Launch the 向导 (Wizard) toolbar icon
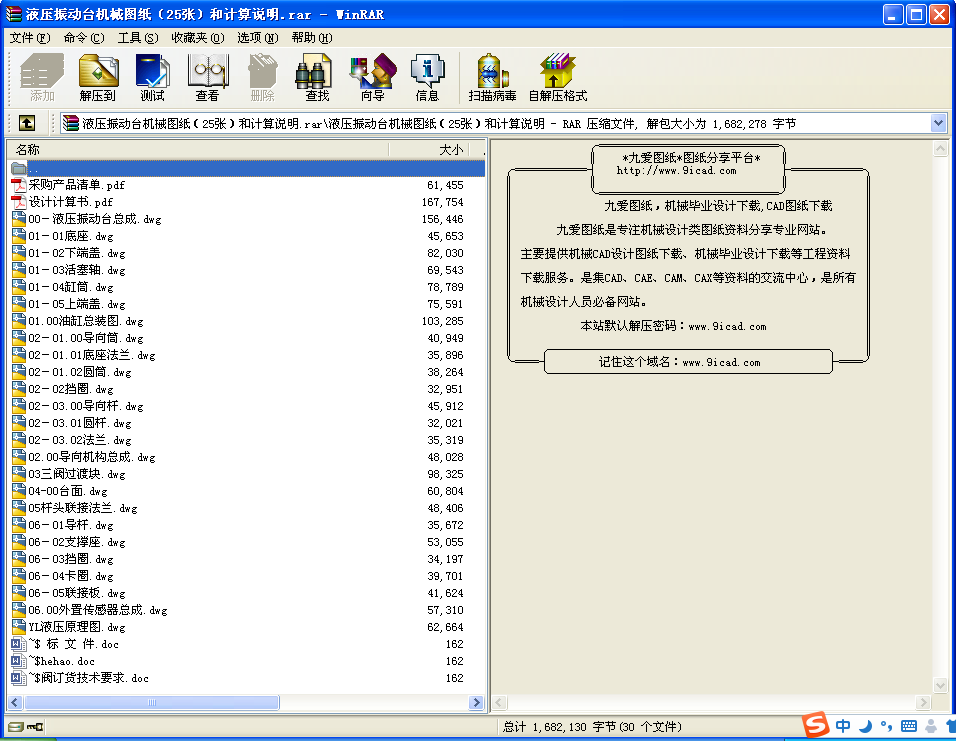This screenshot has height=741, width=956. 371,75
